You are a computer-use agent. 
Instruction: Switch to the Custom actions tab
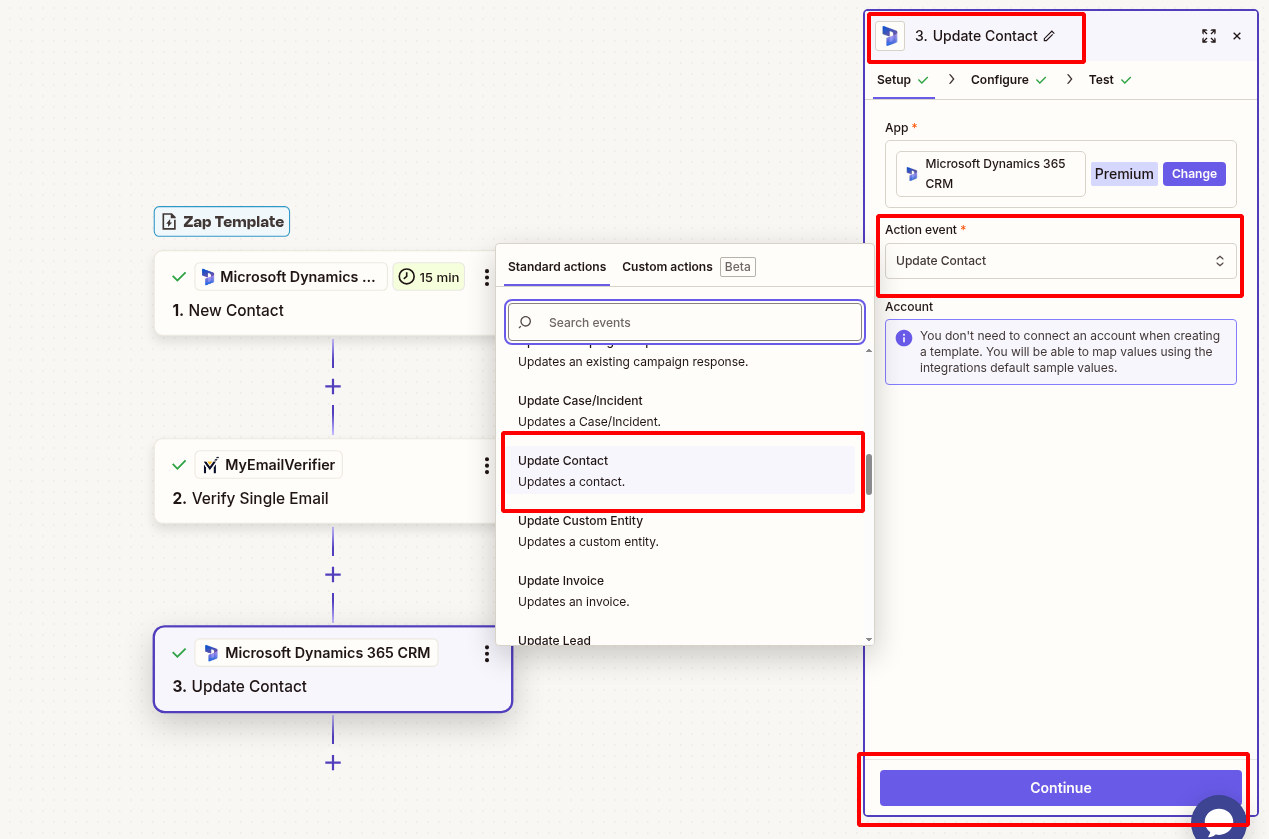point(666,266)
